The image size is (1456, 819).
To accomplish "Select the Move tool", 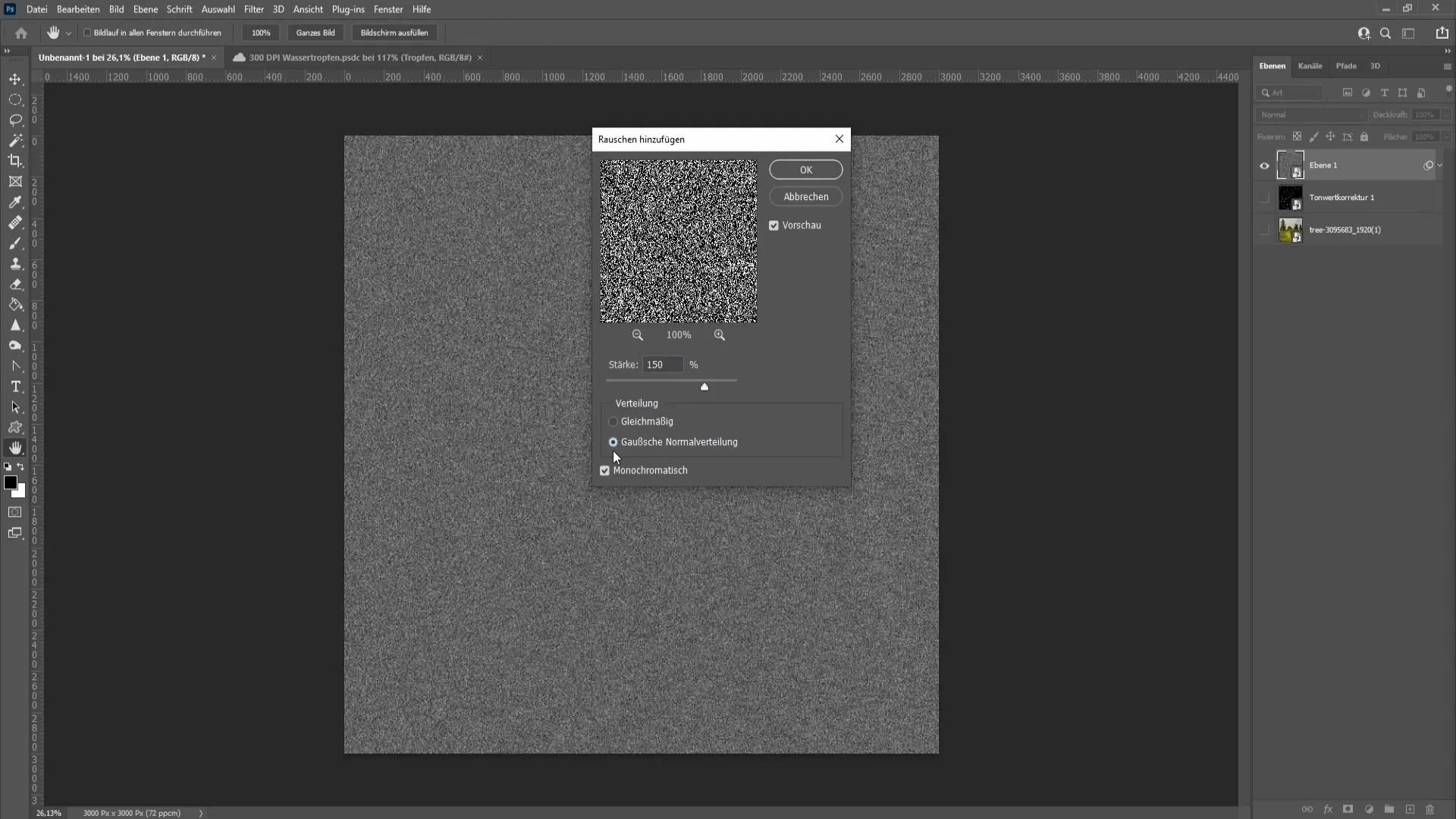I will click(15, 79).
